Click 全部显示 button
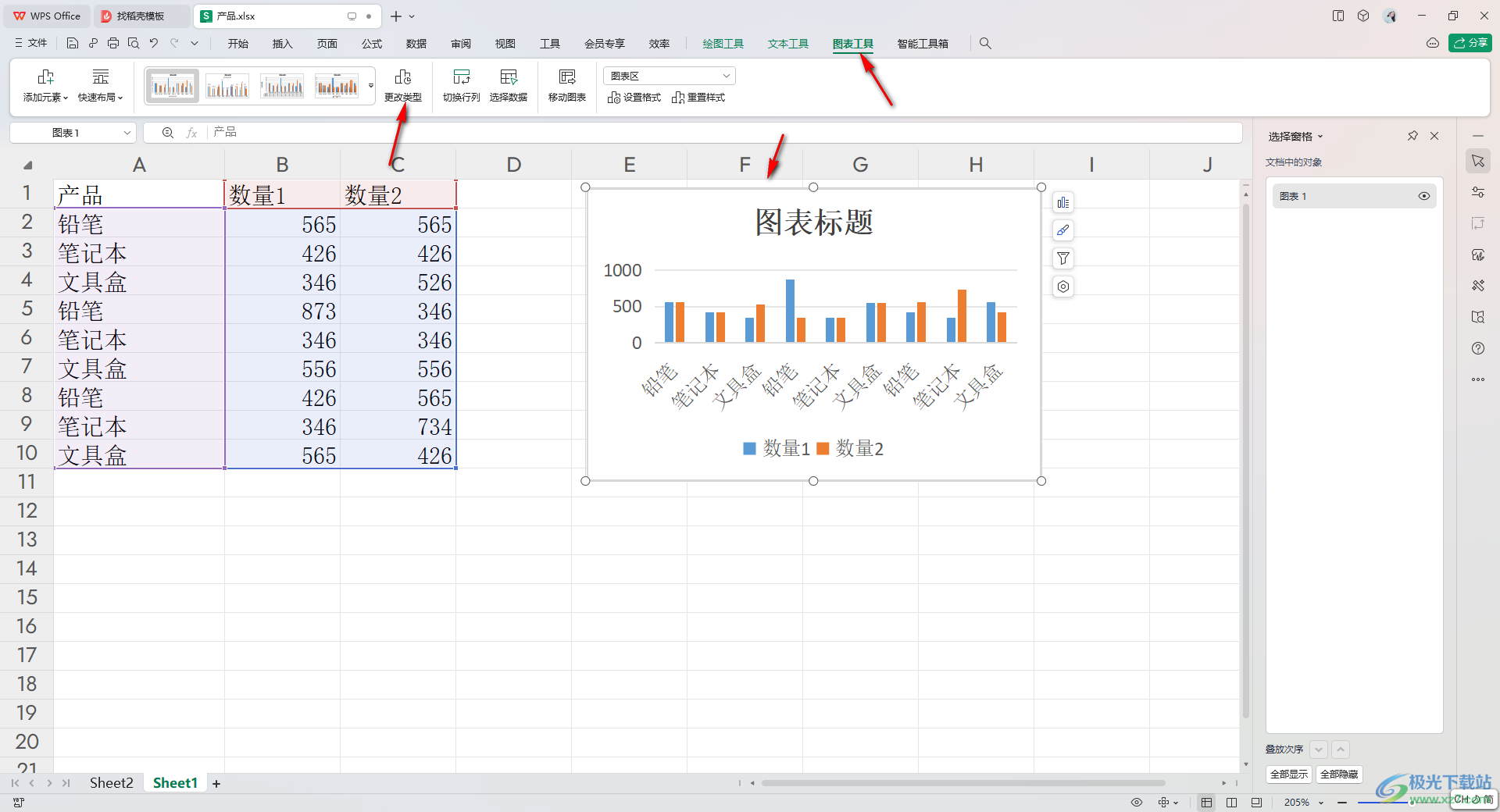Image resolution: width=1500 pixels, height=812 pixels. (1289, 775)
